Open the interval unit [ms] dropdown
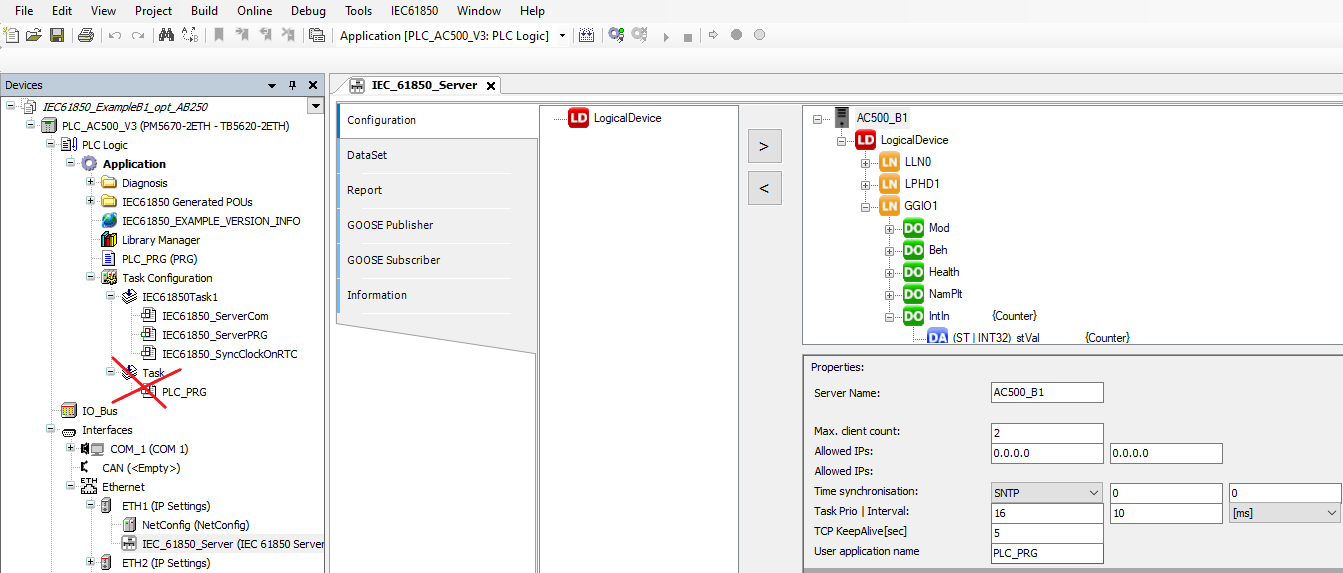This screenshot has width=1343, height=573. click(1284, 513)
